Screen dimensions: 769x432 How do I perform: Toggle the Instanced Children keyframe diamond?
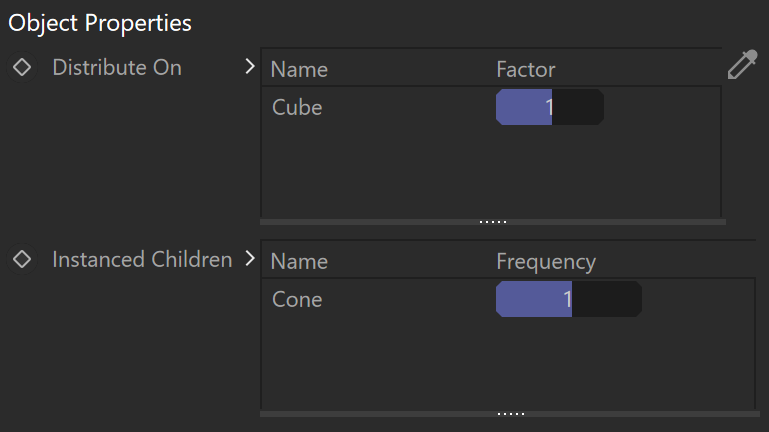(22, 259)
